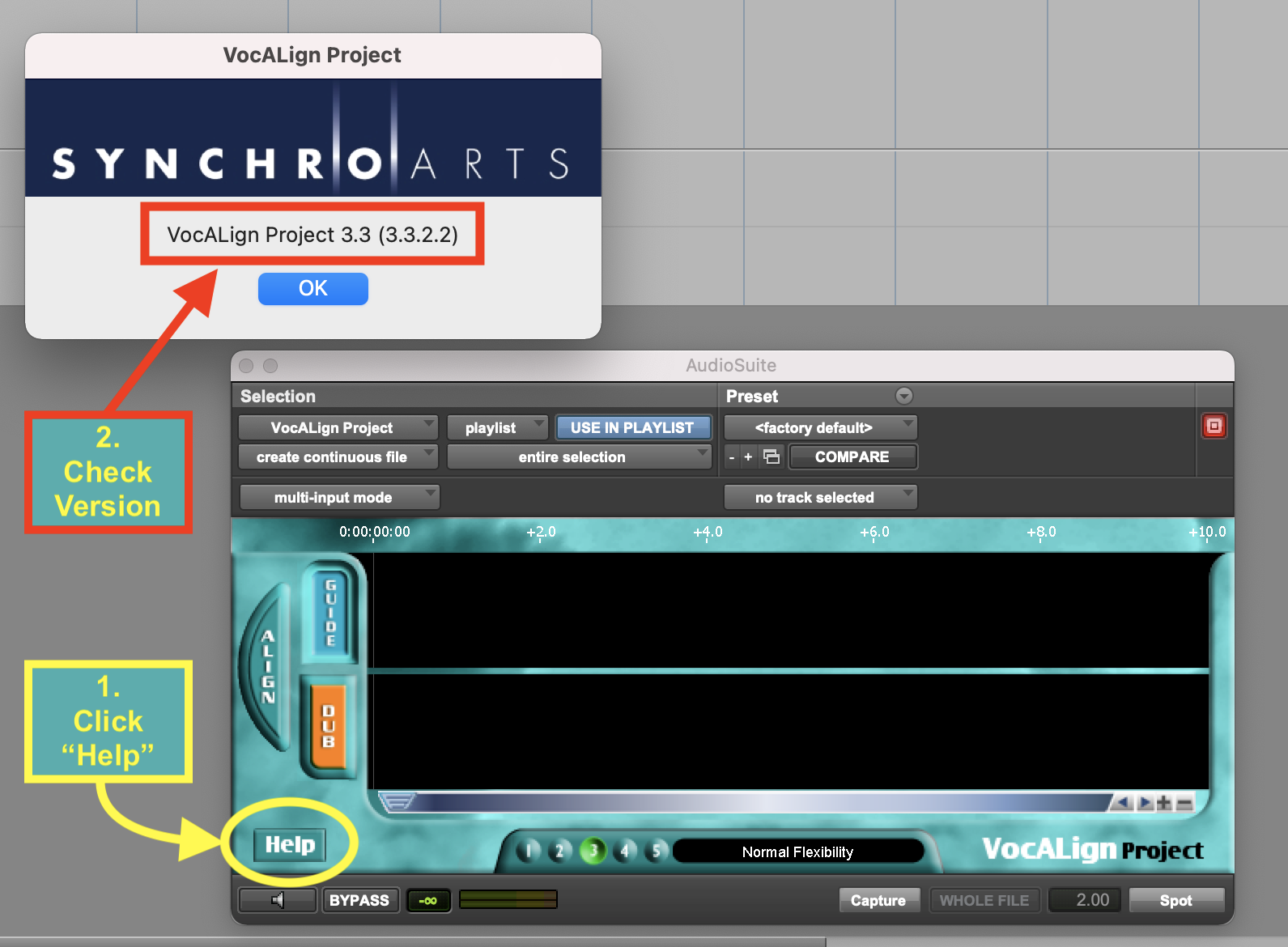Open the plug-in settings select icon
This screenshot has height=947, width=1288.
[772, 457]
